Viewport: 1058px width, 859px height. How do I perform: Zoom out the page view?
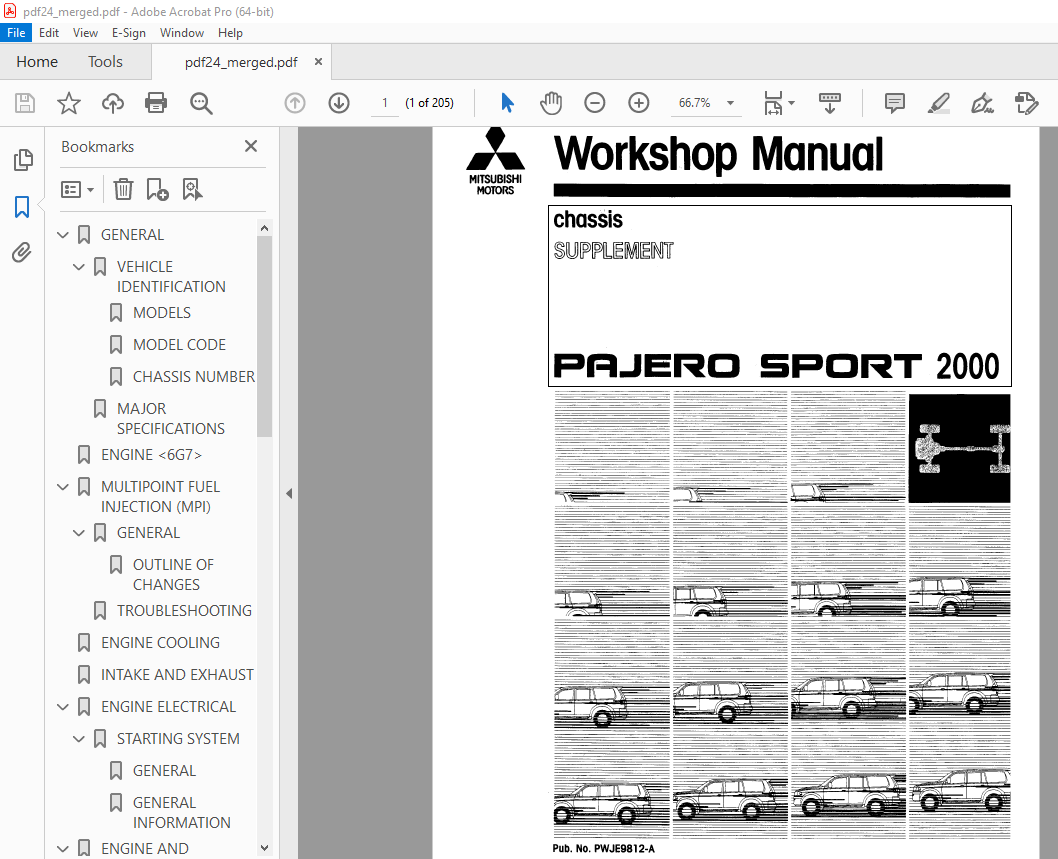594,103
